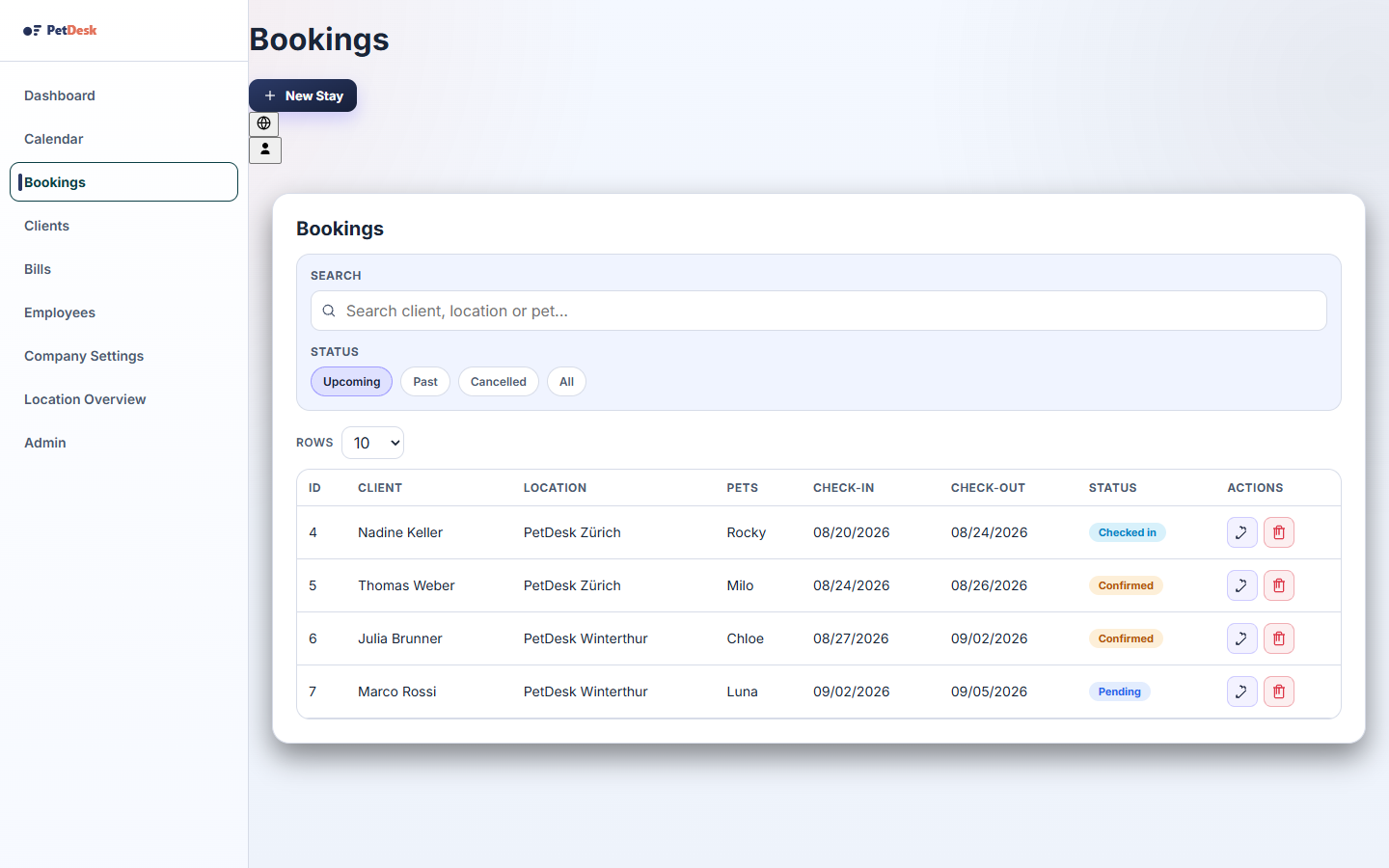Open the Rows per page dropdown
Viewport: 1389px width, 868px height.
point(372,443)
